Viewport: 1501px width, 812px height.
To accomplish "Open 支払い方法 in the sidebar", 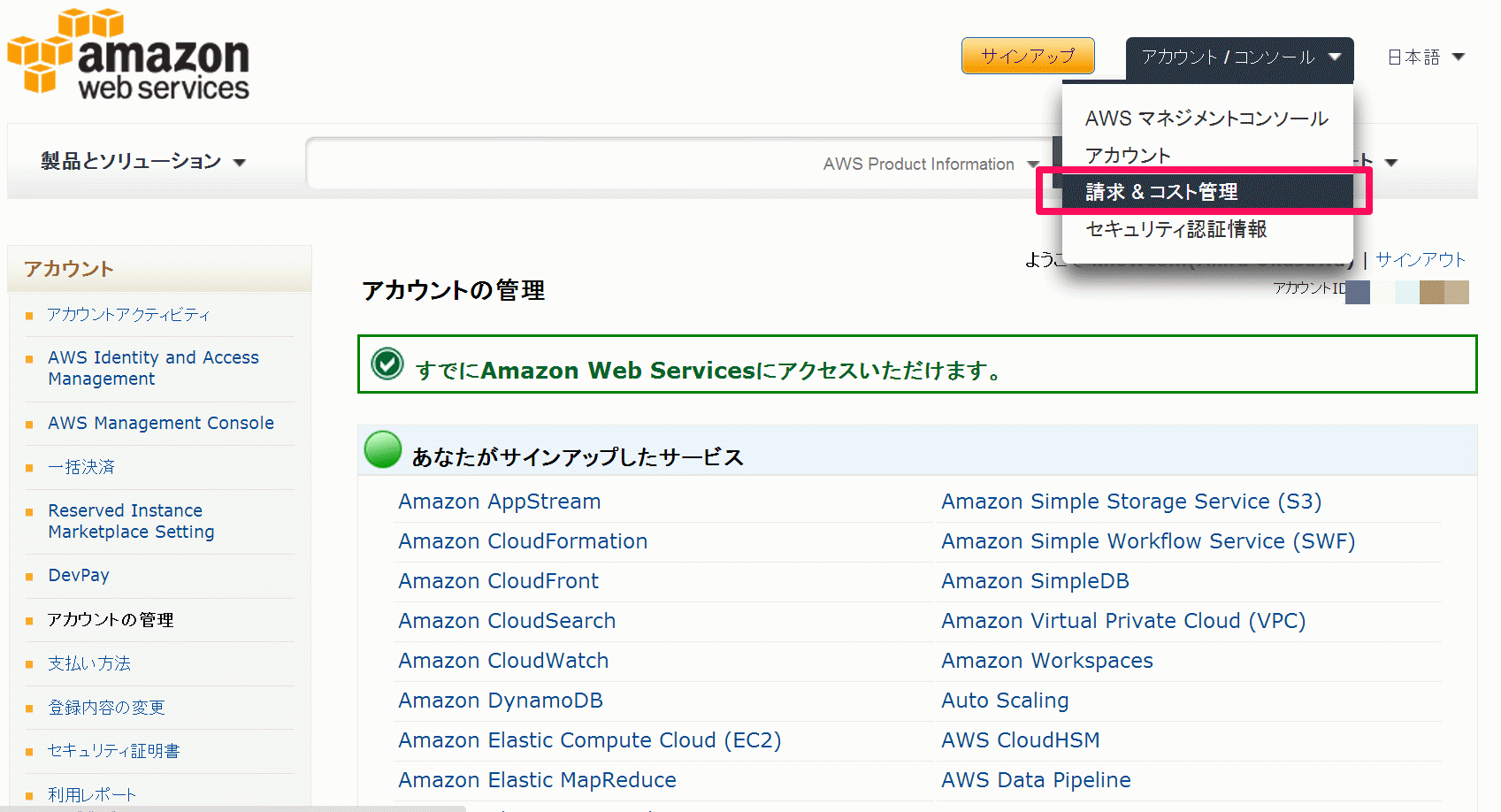I will 89,663.
